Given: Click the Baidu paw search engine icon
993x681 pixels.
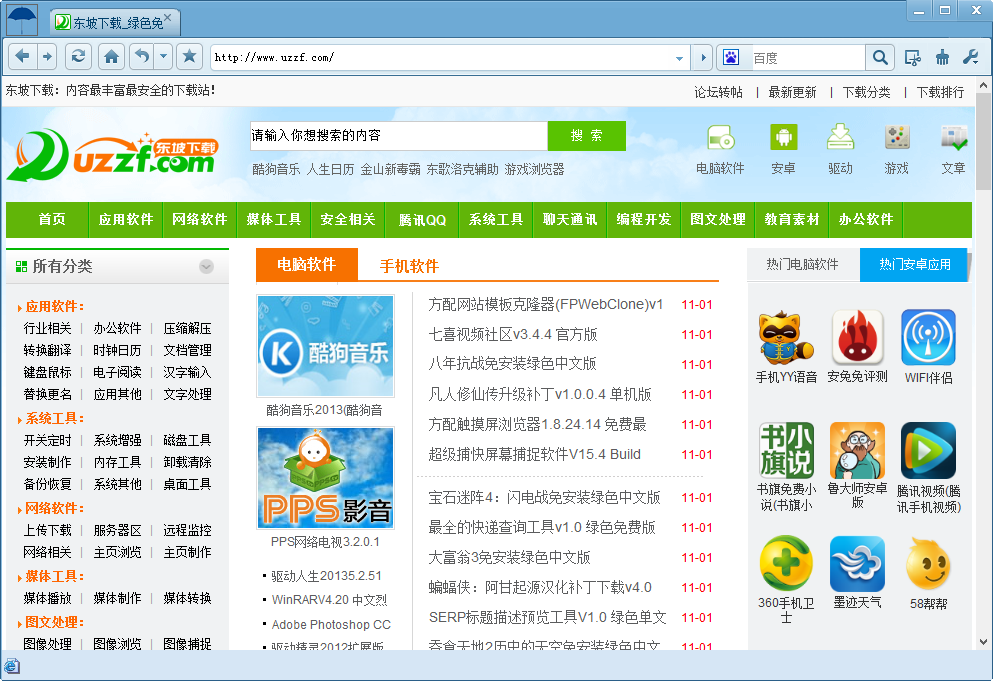Looking at the screenshot, I should [x=731, y=58].
